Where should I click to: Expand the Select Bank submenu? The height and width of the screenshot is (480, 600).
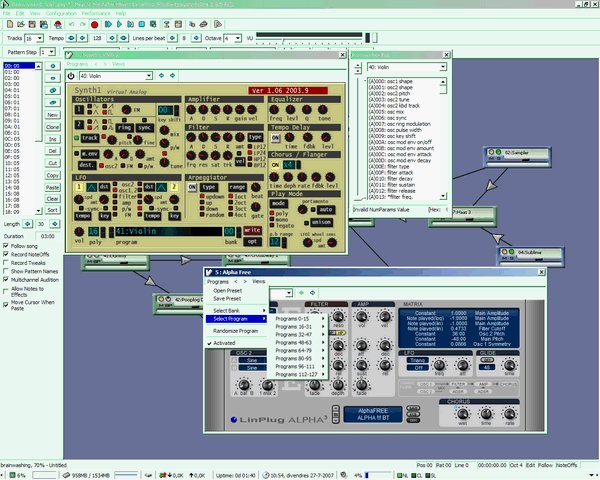click(236, 310)
